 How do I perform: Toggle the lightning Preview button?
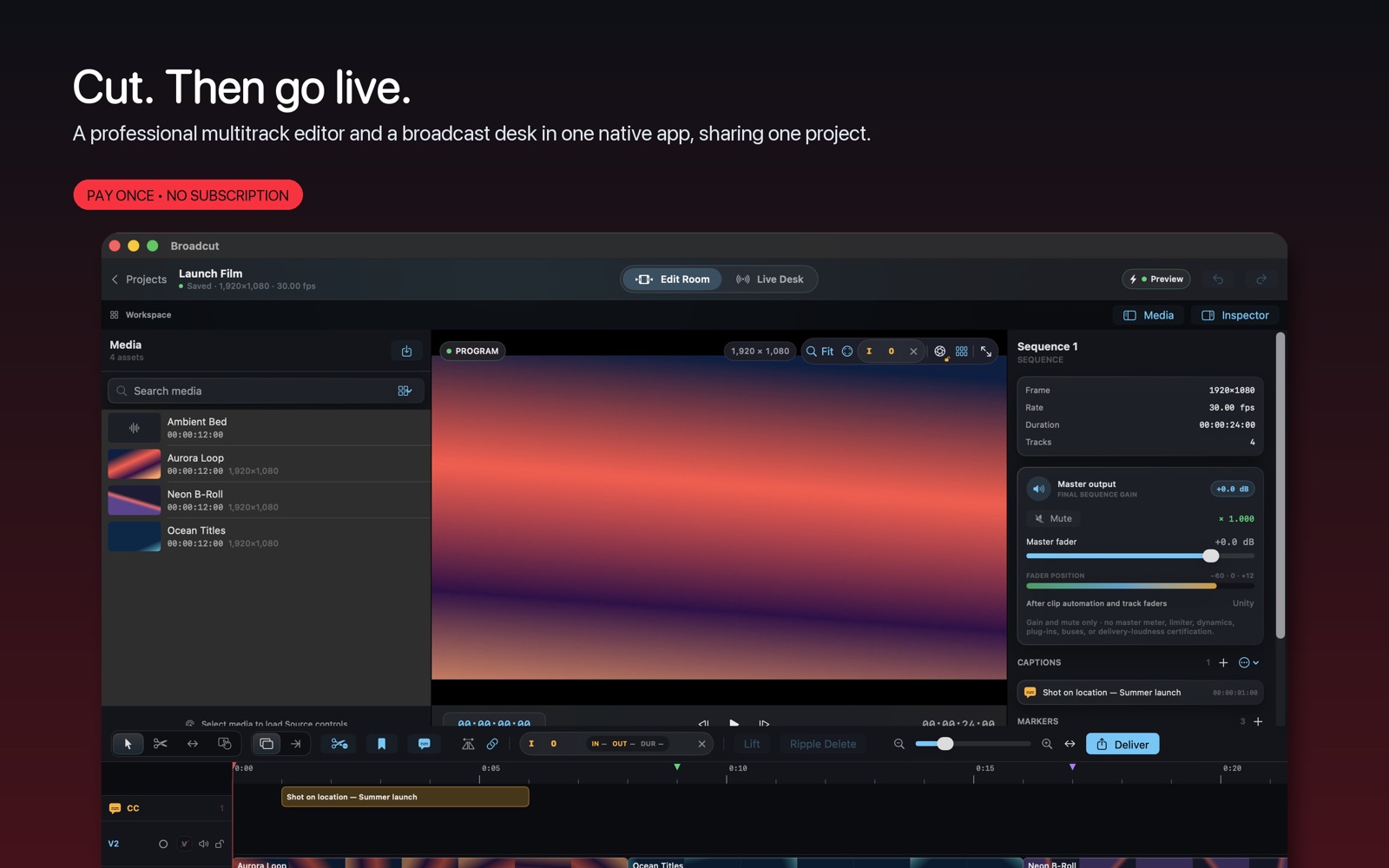1156,279
